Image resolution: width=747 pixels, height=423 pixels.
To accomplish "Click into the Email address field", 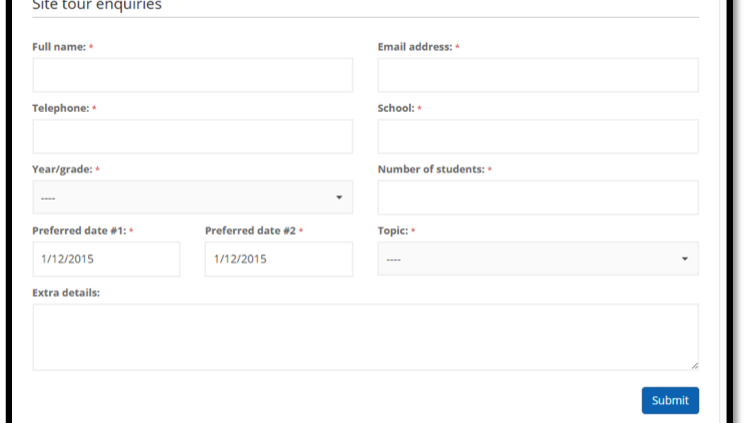I will tap(537, 75).
